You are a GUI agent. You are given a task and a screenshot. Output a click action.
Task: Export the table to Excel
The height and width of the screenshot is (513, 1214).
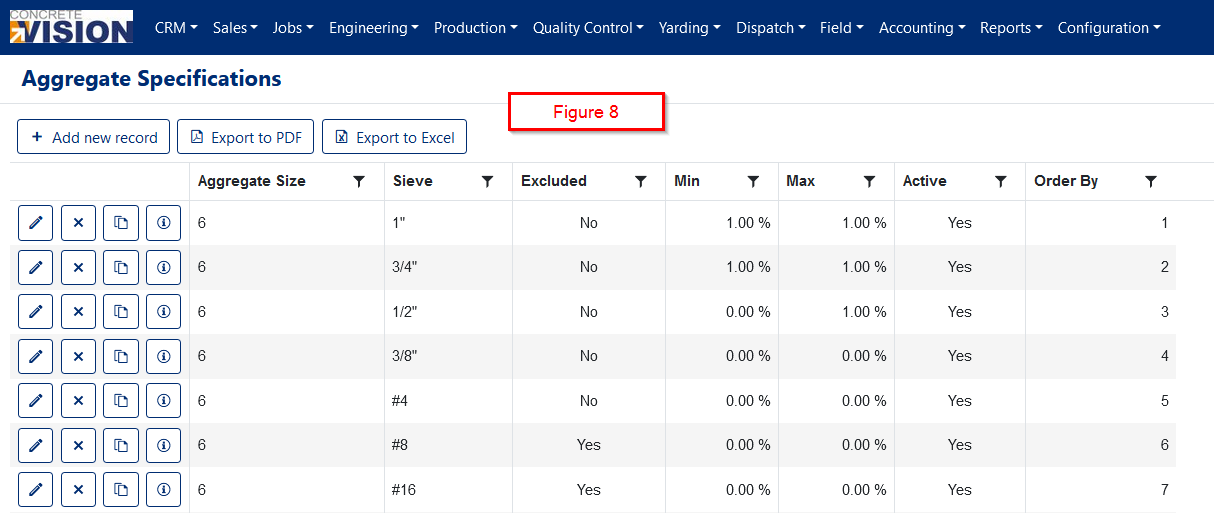tap(394, 137)
